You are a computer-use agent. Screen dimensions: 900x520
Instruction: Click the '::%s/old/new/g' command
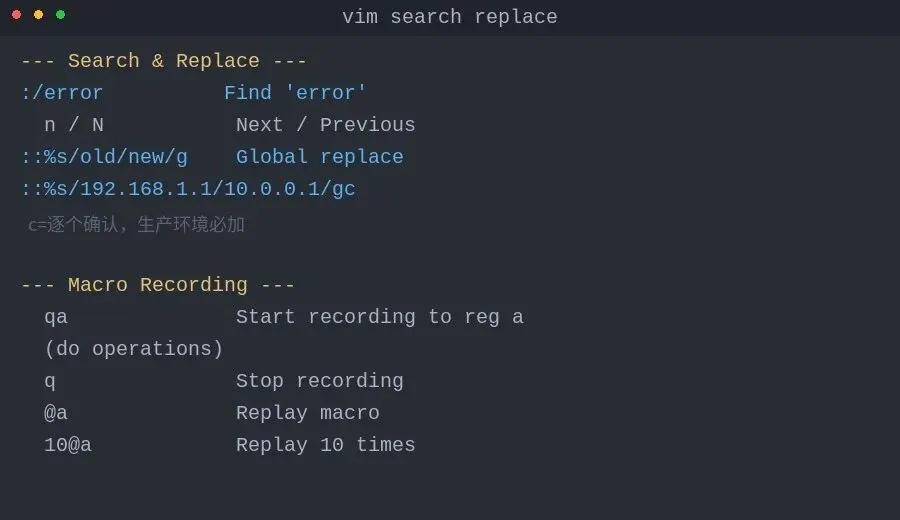(x=104, y=157)
